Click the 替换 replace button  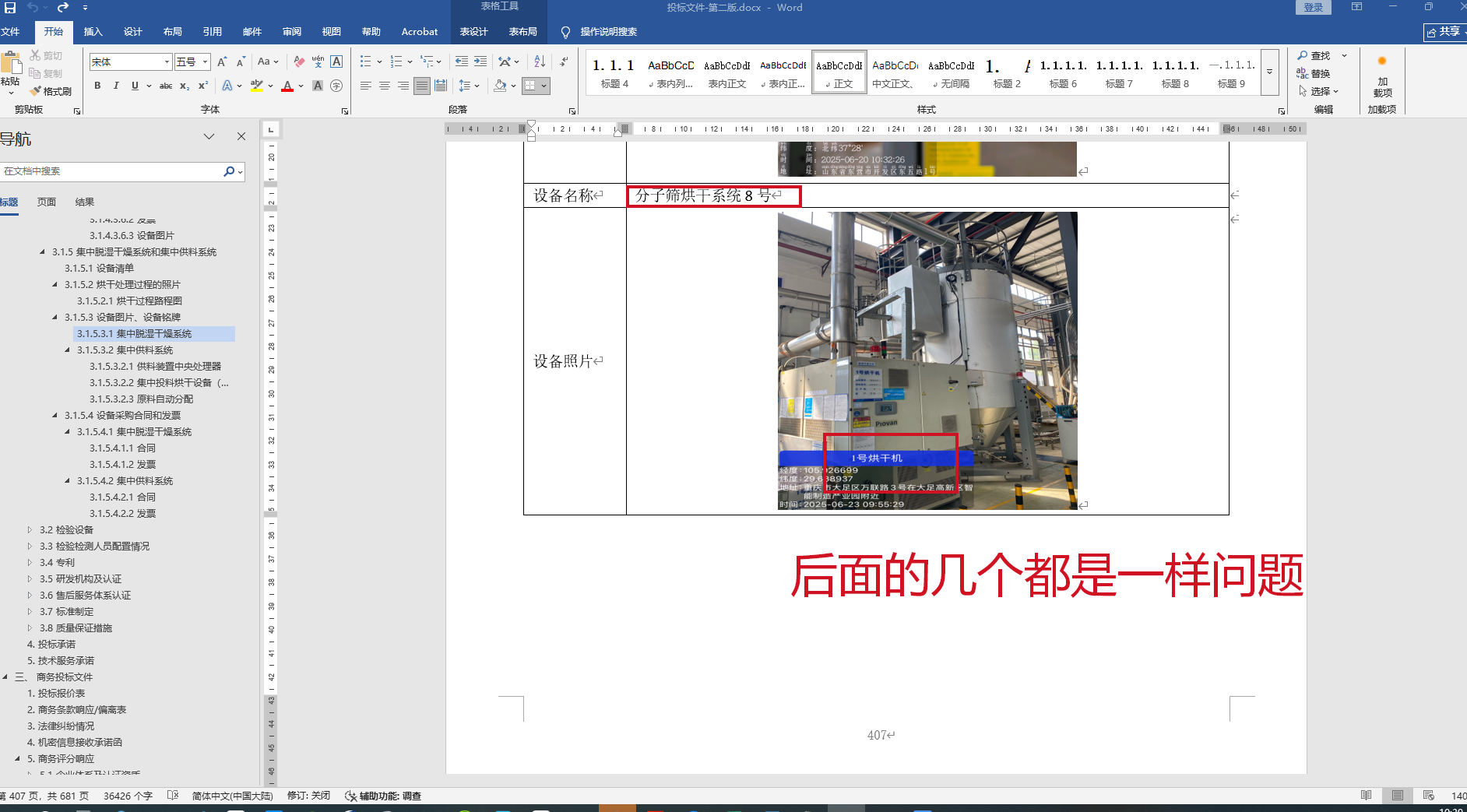[x=1314, y=73]
